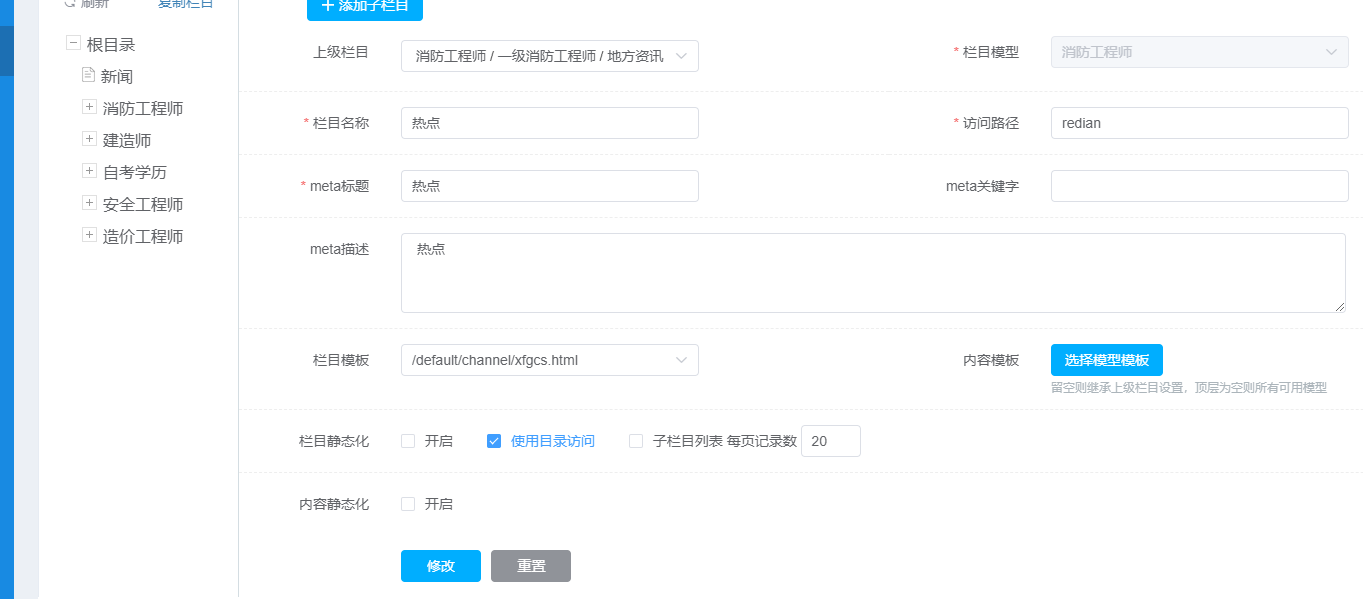Select 建造师 in the column tree

point(127,140)
